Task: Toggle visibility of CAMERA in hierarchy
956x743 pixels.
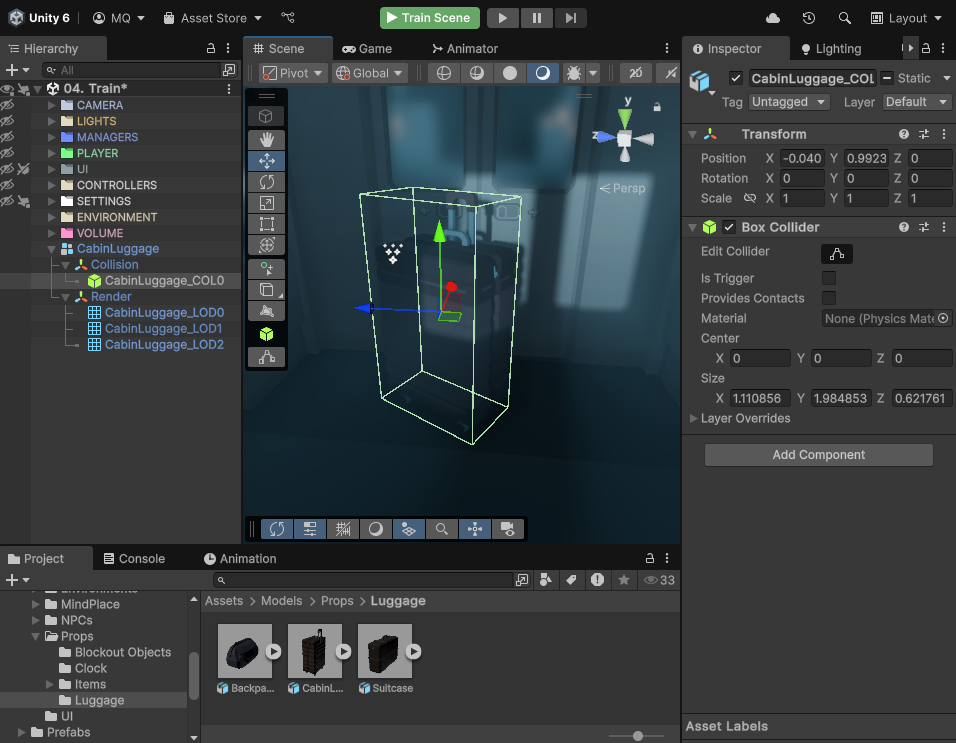Action: click(x=7, y=105)
